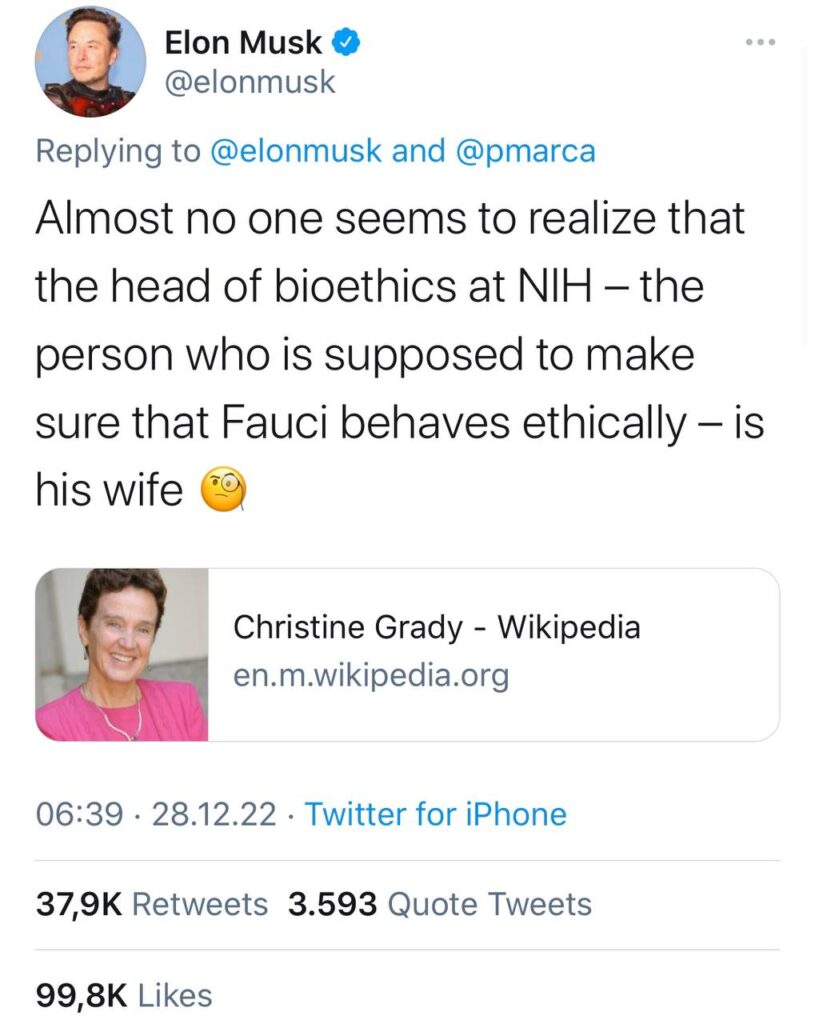Image resolution: width=815 pixels, height=1024 pixels.
Task: Open Christine Grady Wikipedia card photo
Action: coord(121,654)
